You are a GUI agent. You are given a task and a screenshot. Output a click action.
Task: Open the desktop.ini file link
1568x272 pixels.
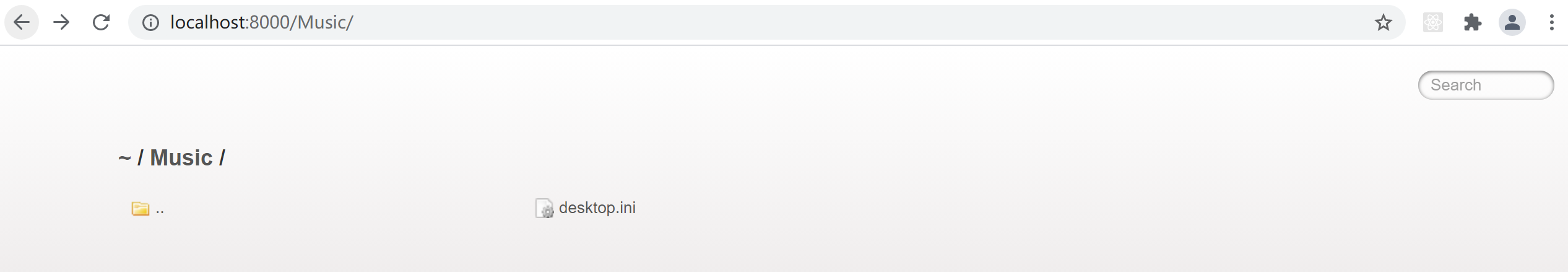click(597, 208)
